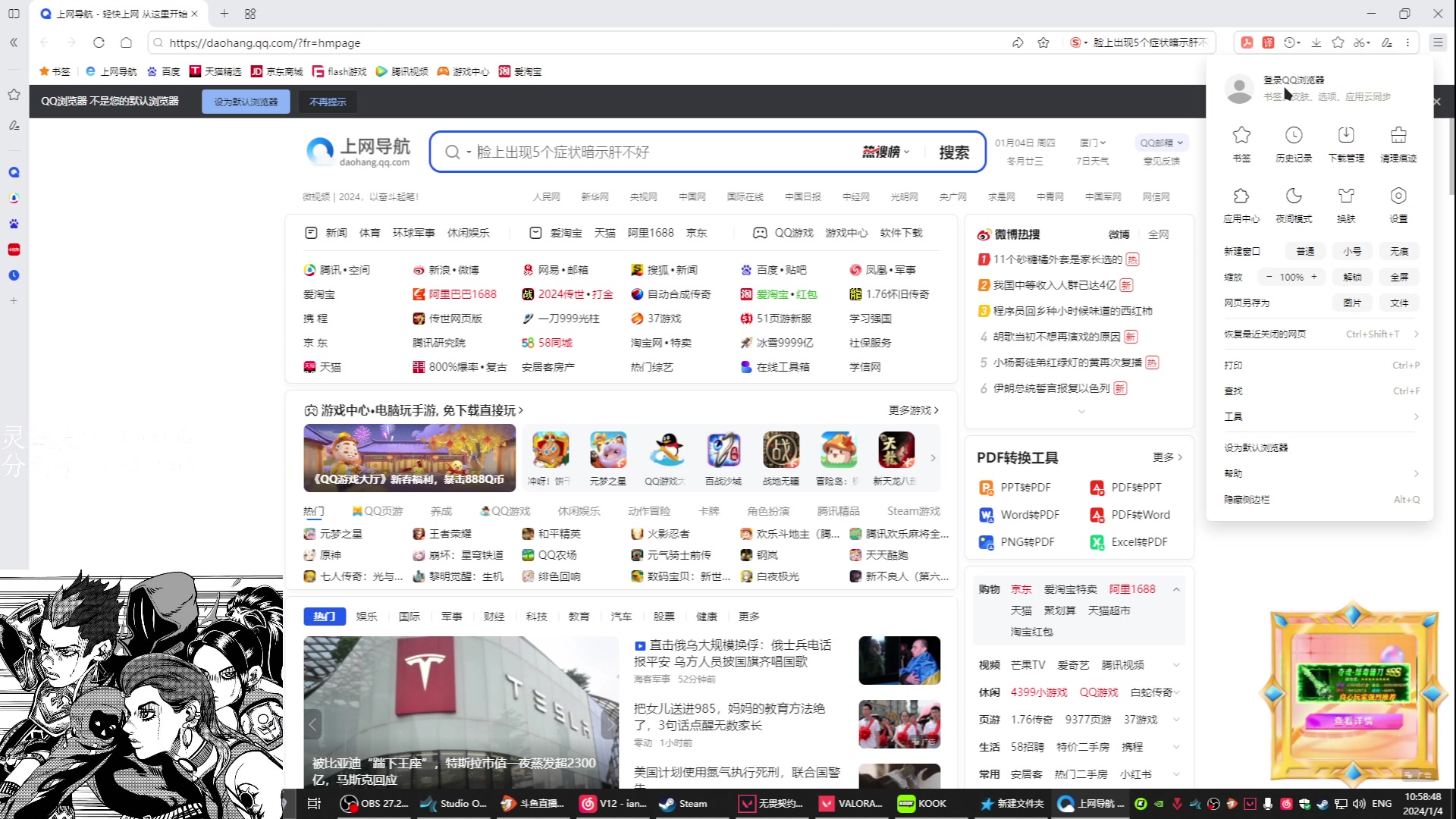Collapse the 购物 shopping section
The height and width of the screenshot is (819, 1456).
click(1176, 589)
